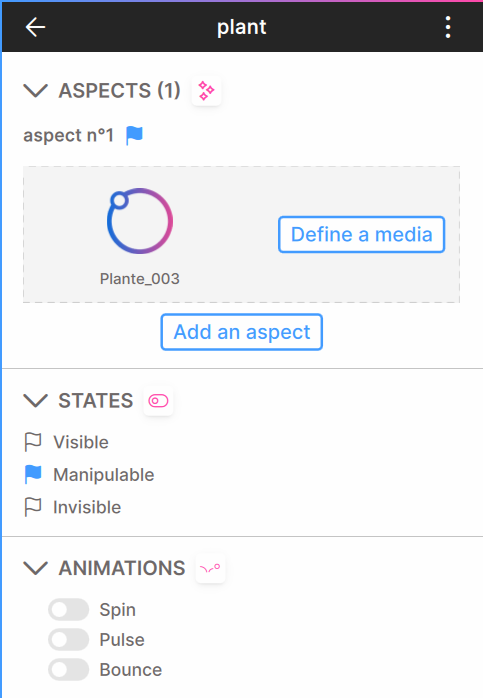Select the Manipulable state label
Screen dimensions: 483x698
104,475
